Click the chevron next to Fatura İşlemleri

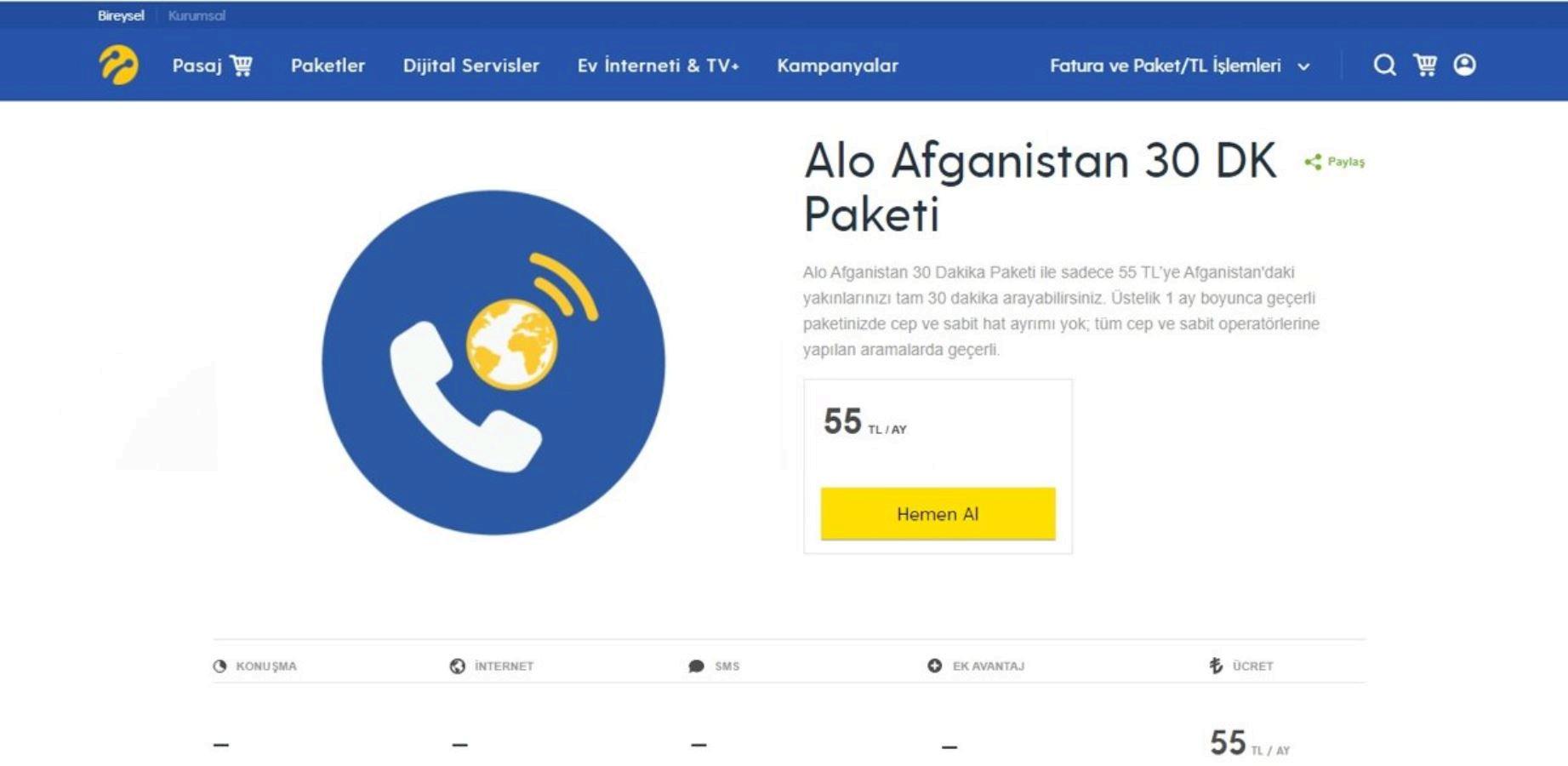(1303, 66)
